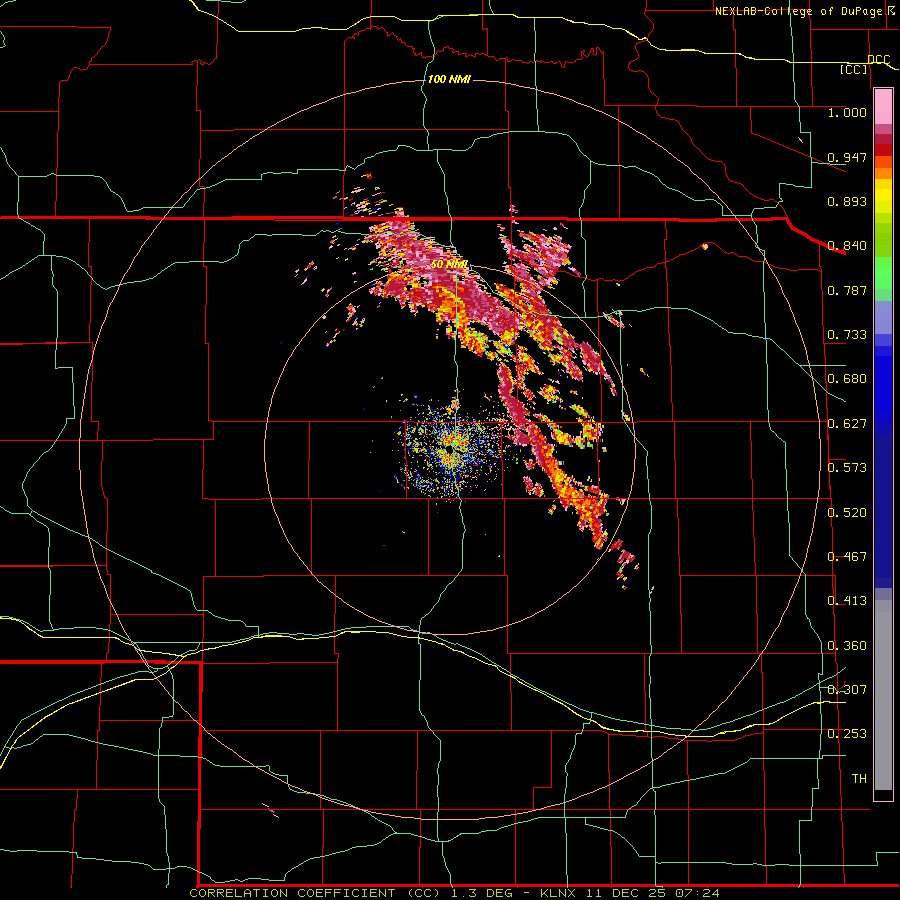Click the lavender segment of the color bar

(883, 317)
